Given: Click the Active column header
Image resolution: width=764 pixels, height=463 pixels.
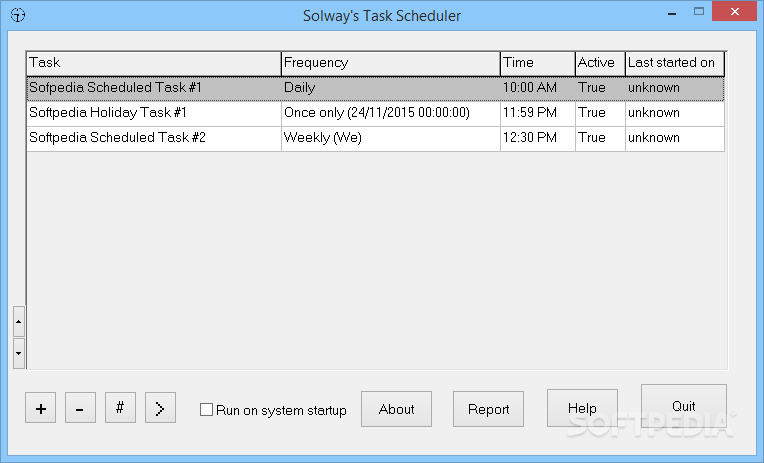Looking at the screenshot, I should click(x=600, y=63).
